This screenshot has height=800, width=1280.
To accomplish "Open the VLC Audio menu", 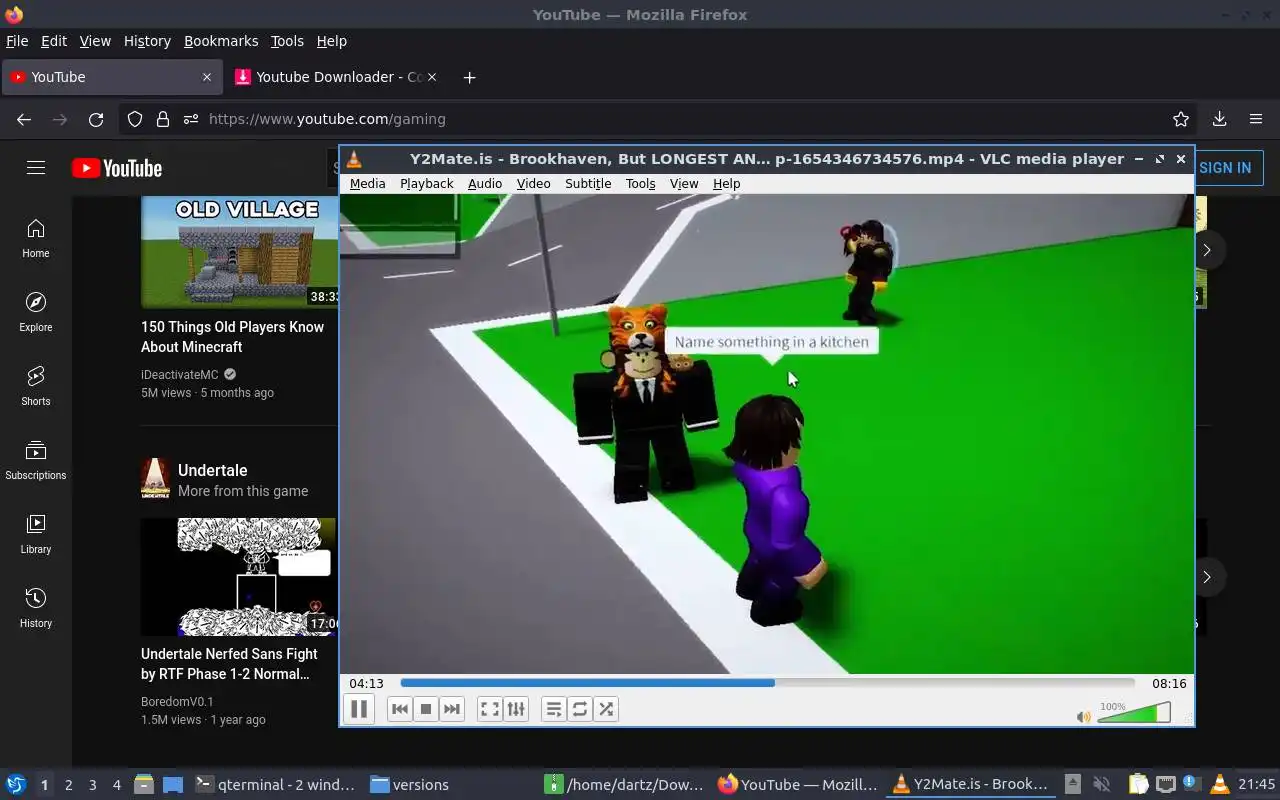I will [x=485, y=184].
